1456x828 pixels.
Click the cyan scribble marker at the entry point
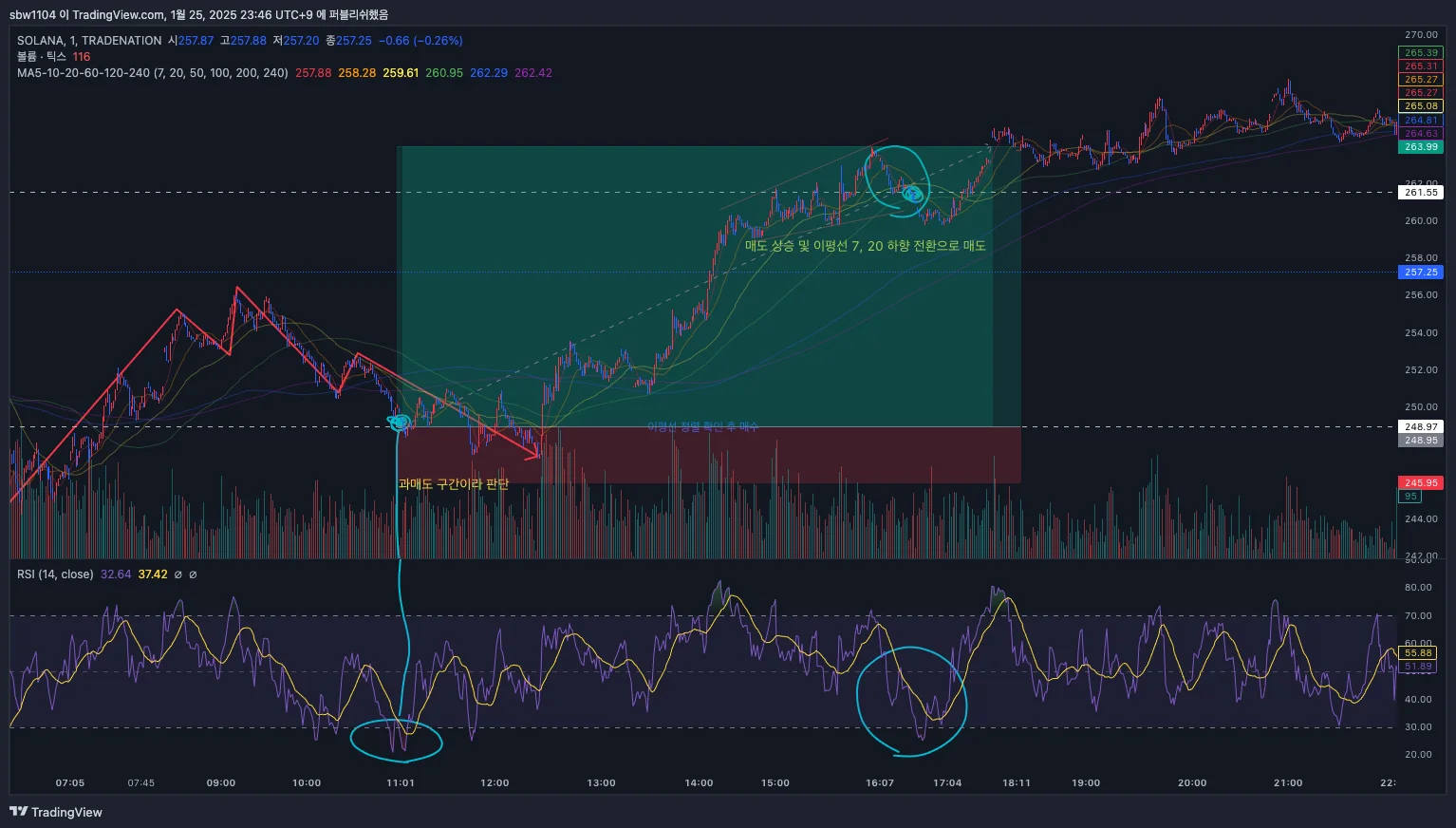click(399, 423)
